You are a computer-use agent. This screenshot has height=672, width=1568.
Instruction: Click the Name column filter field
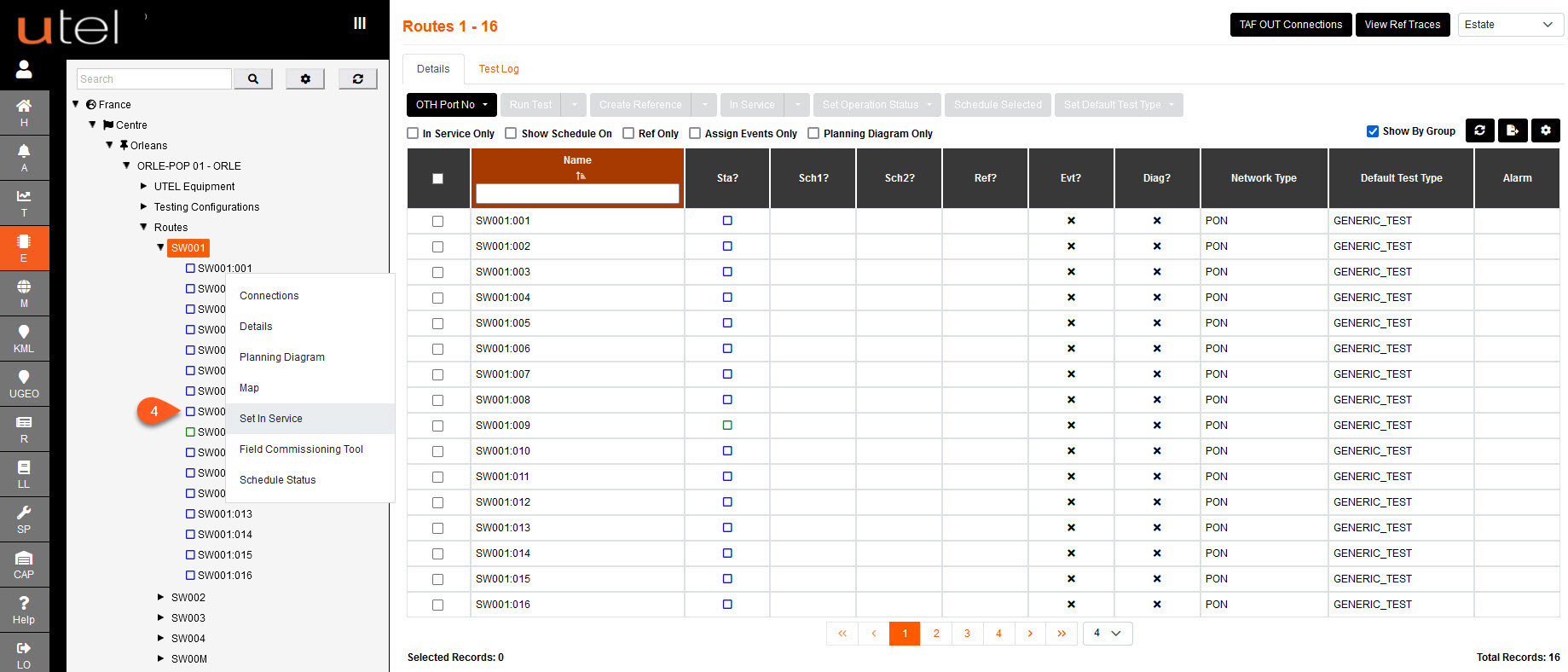point(577,194)
